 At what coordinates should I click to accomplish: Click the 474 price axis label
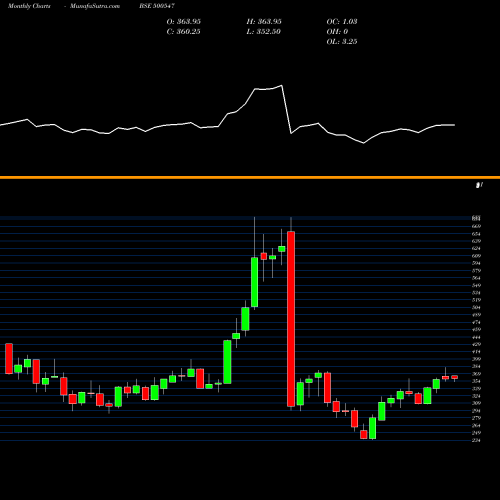pos(476,322)
